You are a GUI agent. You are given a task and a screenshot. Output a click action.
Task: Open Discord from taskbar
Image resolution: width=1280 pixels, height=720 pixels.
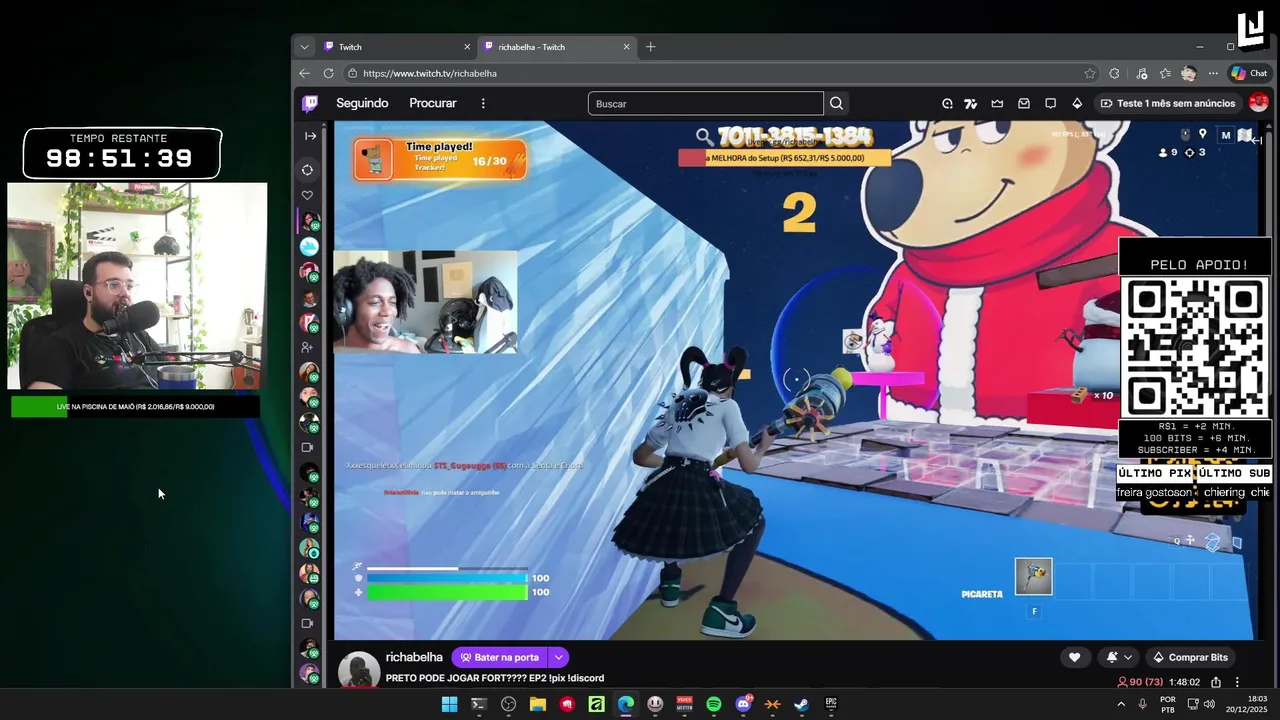click(743, 704)
